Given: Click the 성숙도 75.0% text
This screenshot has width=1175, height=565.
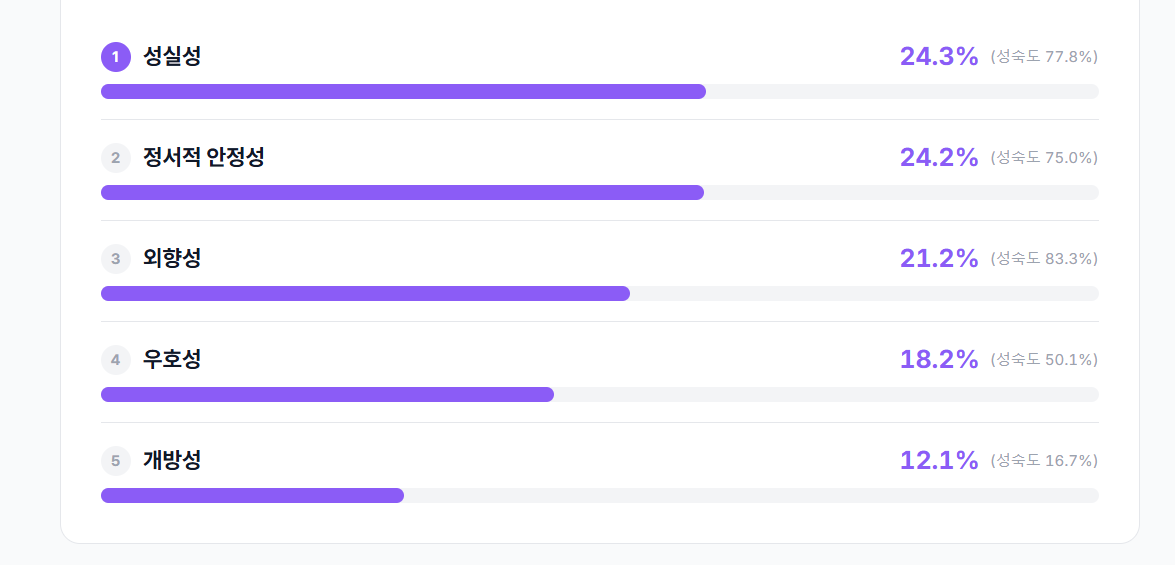Looking at the screenshot, I should pos(1044,158).
